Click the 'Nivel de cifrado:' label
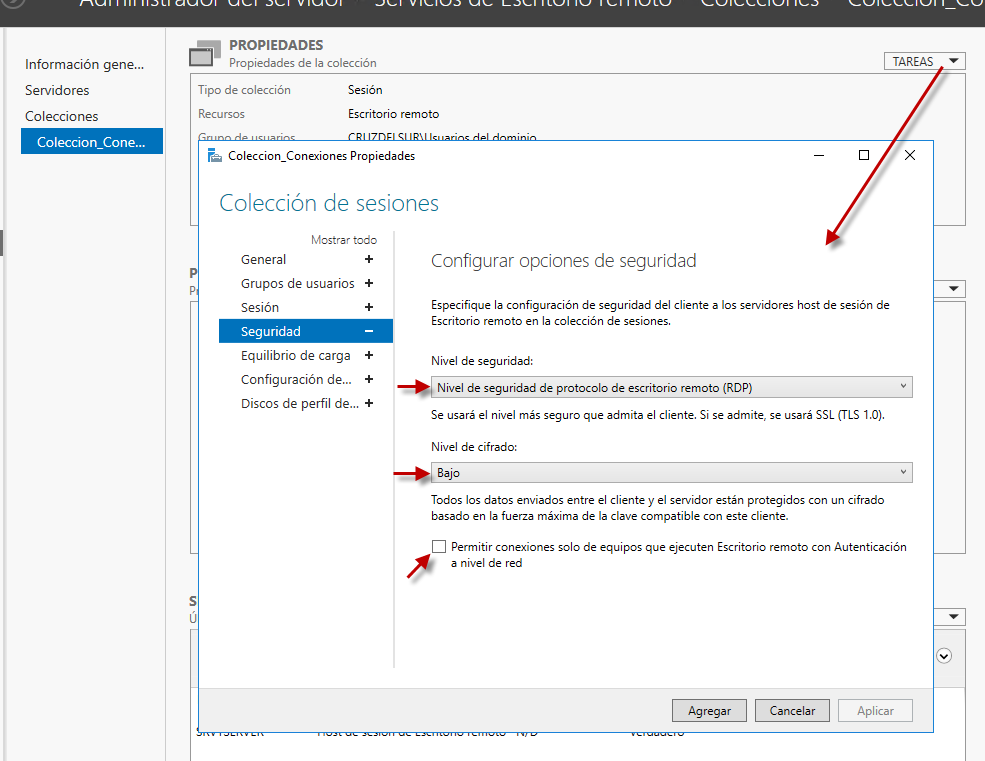 pyautogui.click(x=474, y=447)
